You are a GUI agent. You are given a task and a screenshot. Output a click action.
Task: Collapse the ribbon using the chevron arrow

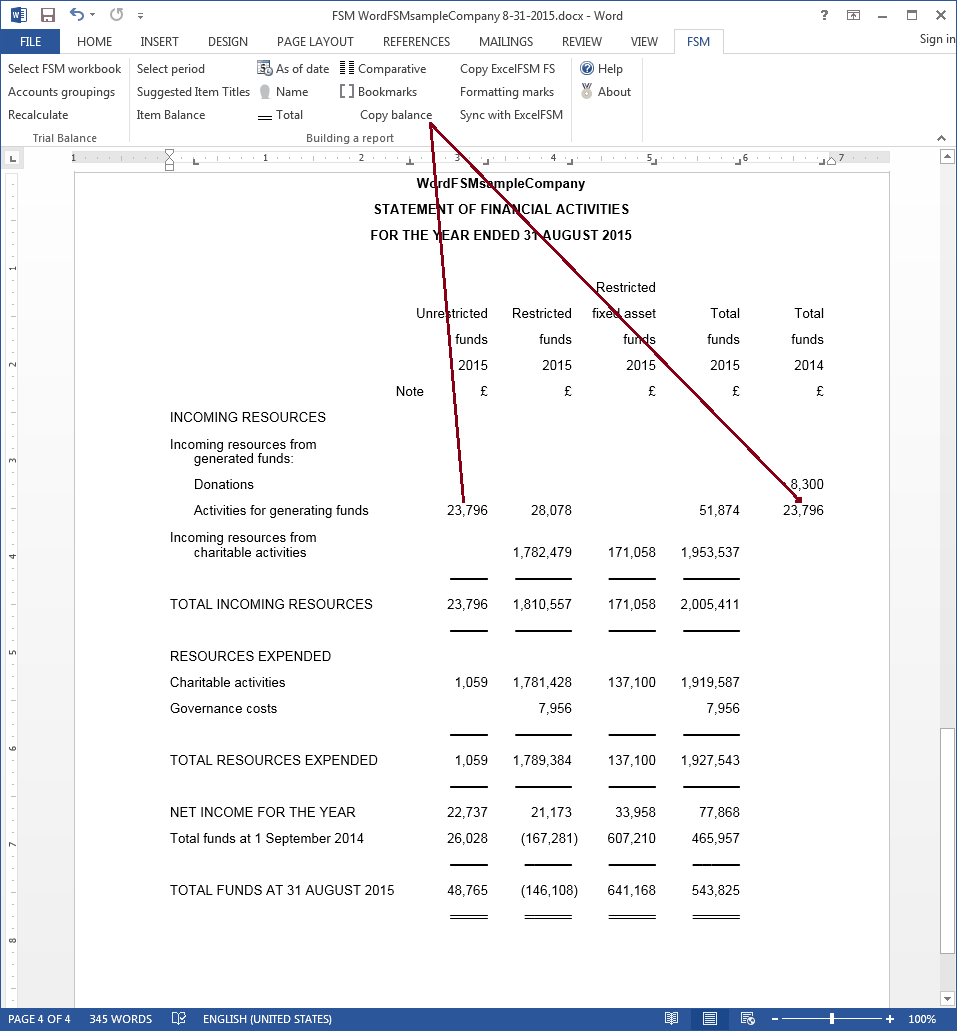941,138
